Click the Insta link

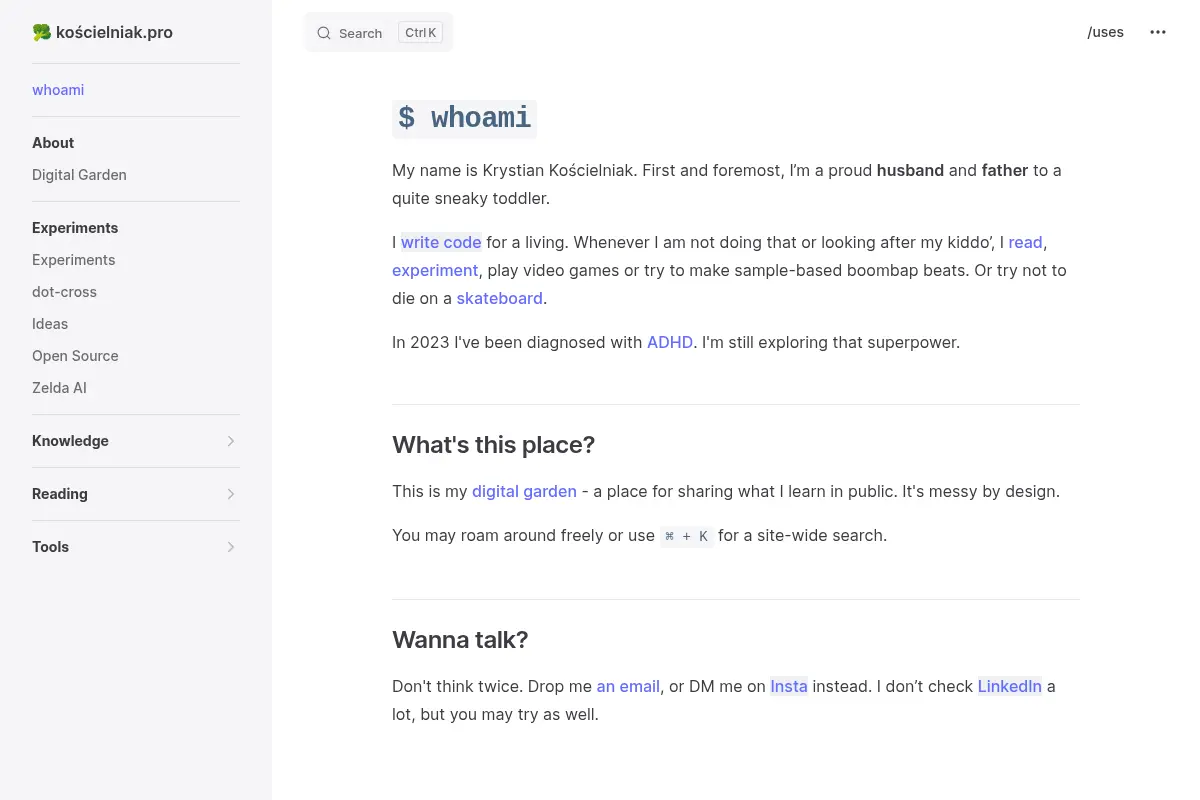click(x=789, y=686)
